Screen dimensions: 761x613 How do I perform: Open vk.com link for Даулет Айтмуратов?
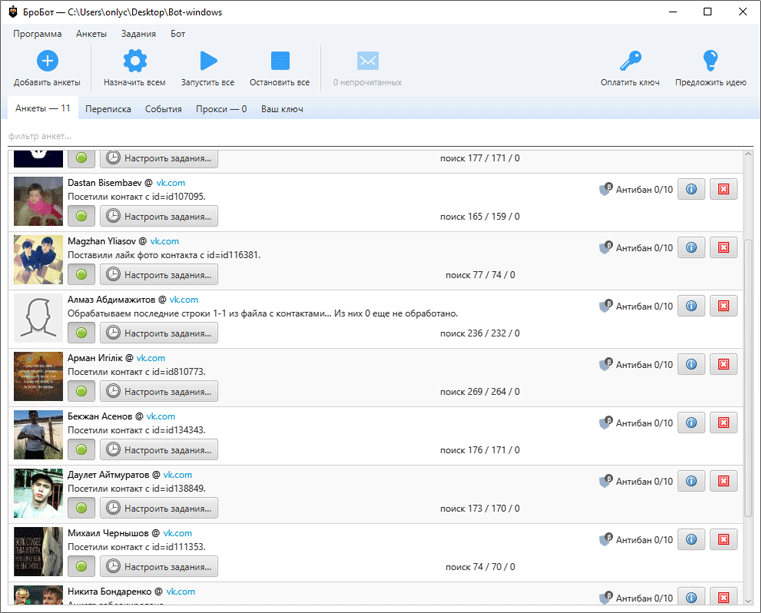[178, 475]
